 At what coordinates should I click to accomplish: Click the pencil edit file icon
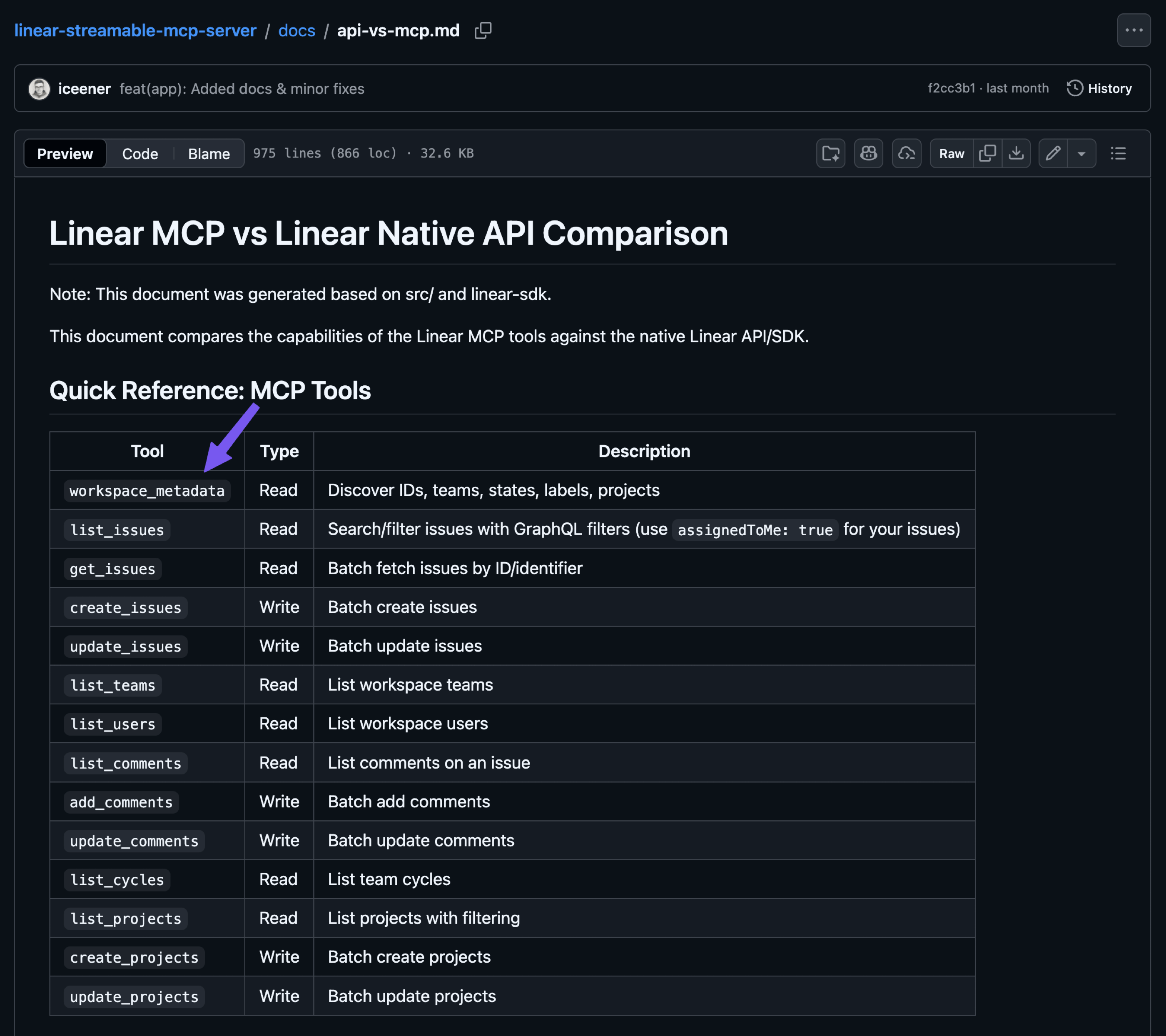pyautogui.click(x=1052, y=153)
